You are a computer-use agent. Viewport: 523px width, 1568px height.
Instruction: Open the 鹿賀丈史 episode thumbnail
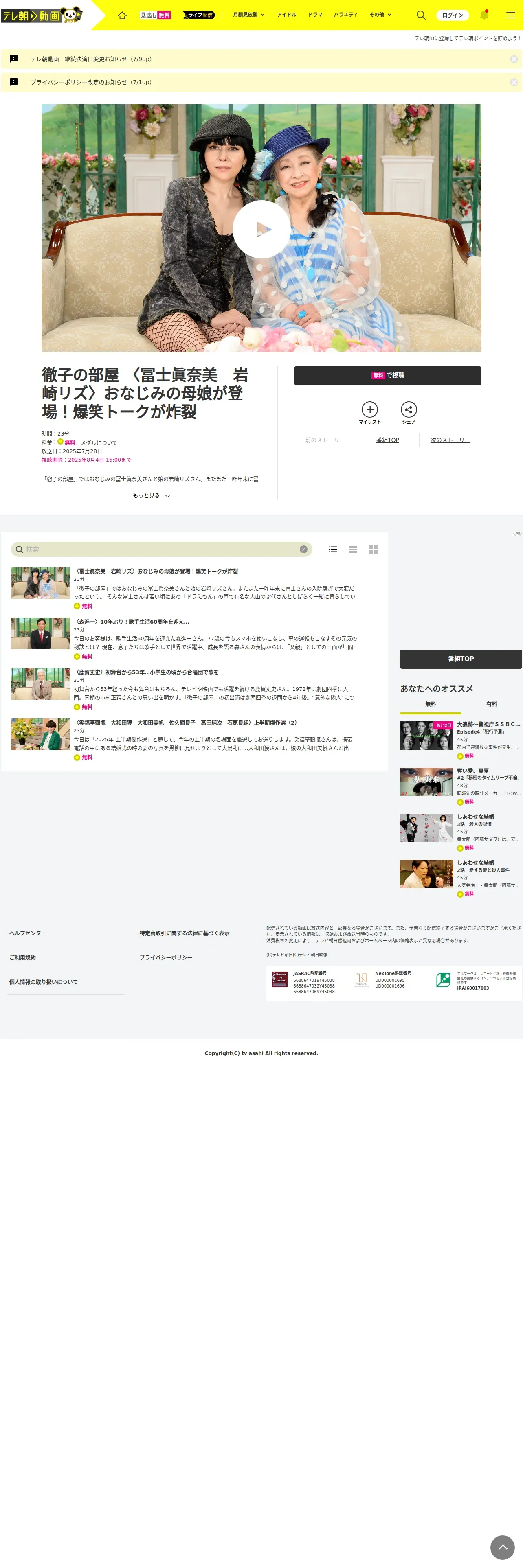pyautogui.click(x=40, y=684)
